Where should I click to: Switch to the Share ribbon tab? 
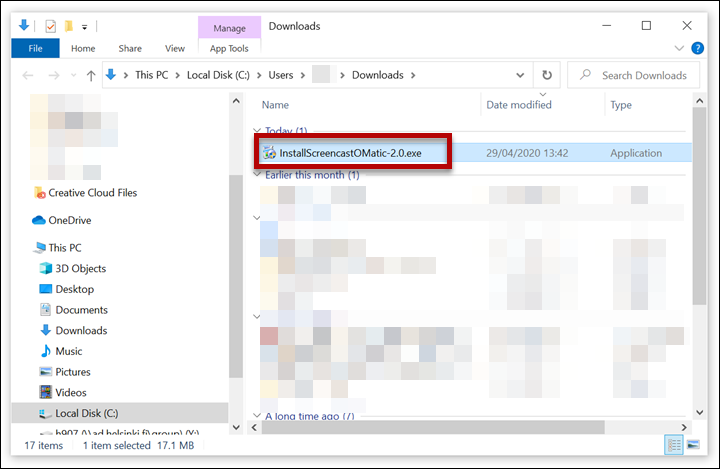(x=130, y=48)
